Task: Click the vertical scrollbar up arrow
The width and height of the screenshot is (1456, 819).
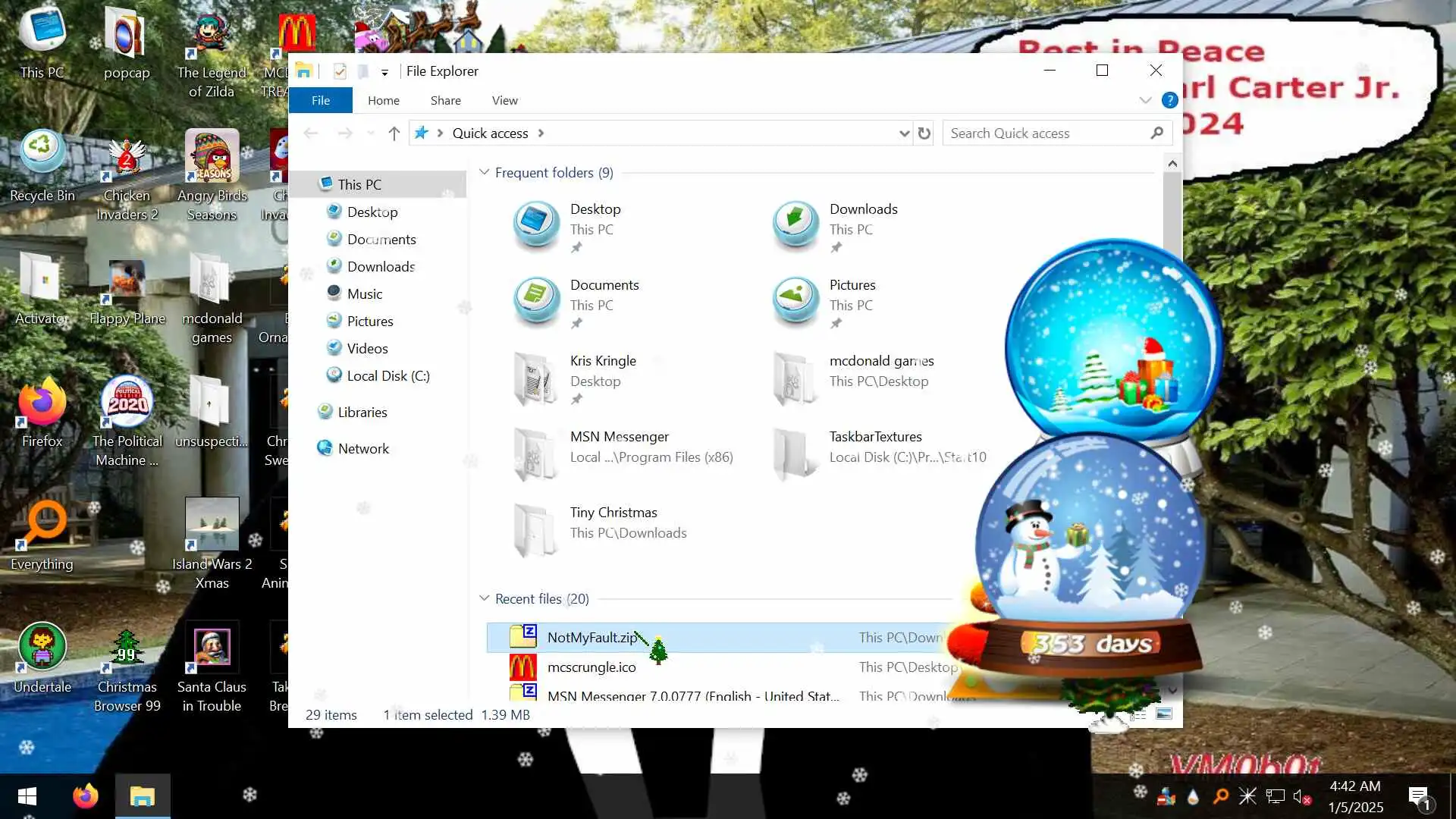Action: 1172,163
